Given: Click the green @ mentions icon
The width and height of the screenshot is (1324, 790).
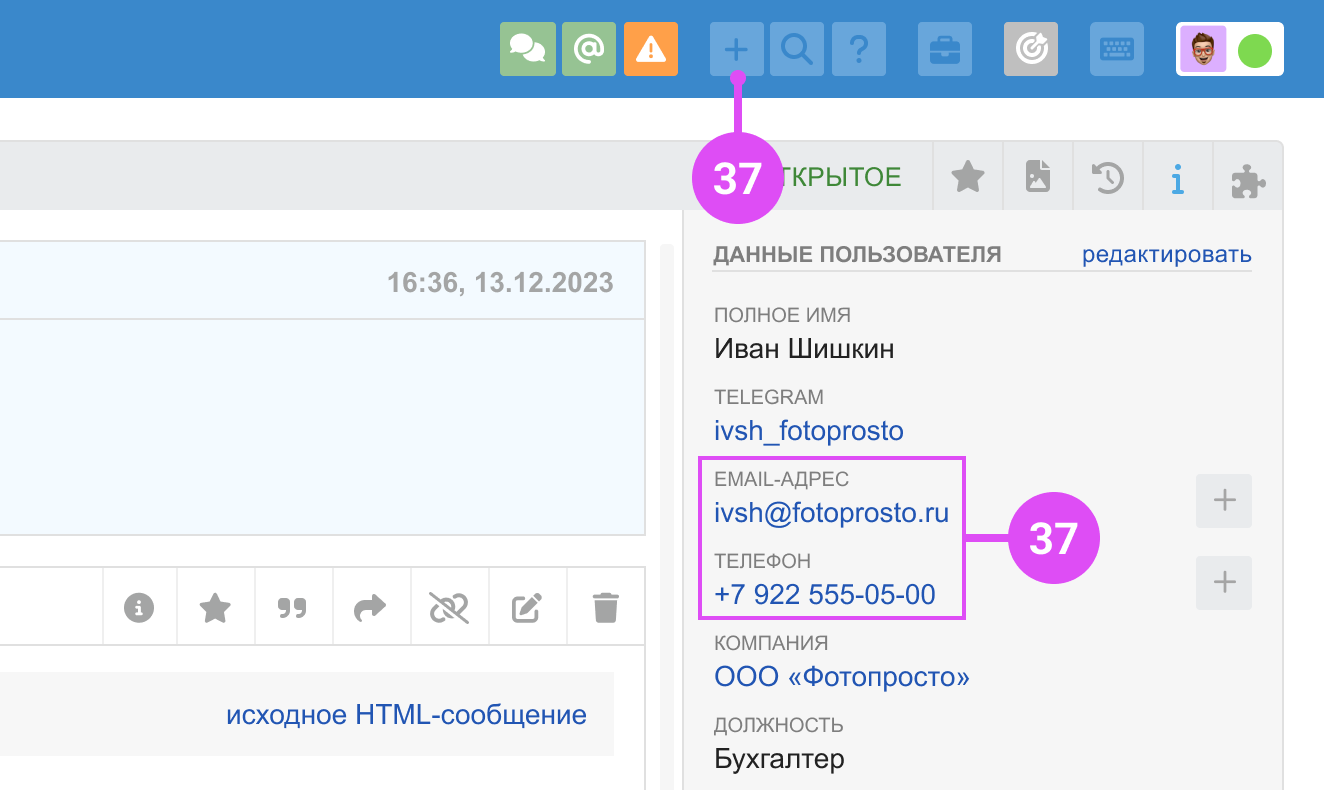Looking at the screenshot, I should 589,49.
